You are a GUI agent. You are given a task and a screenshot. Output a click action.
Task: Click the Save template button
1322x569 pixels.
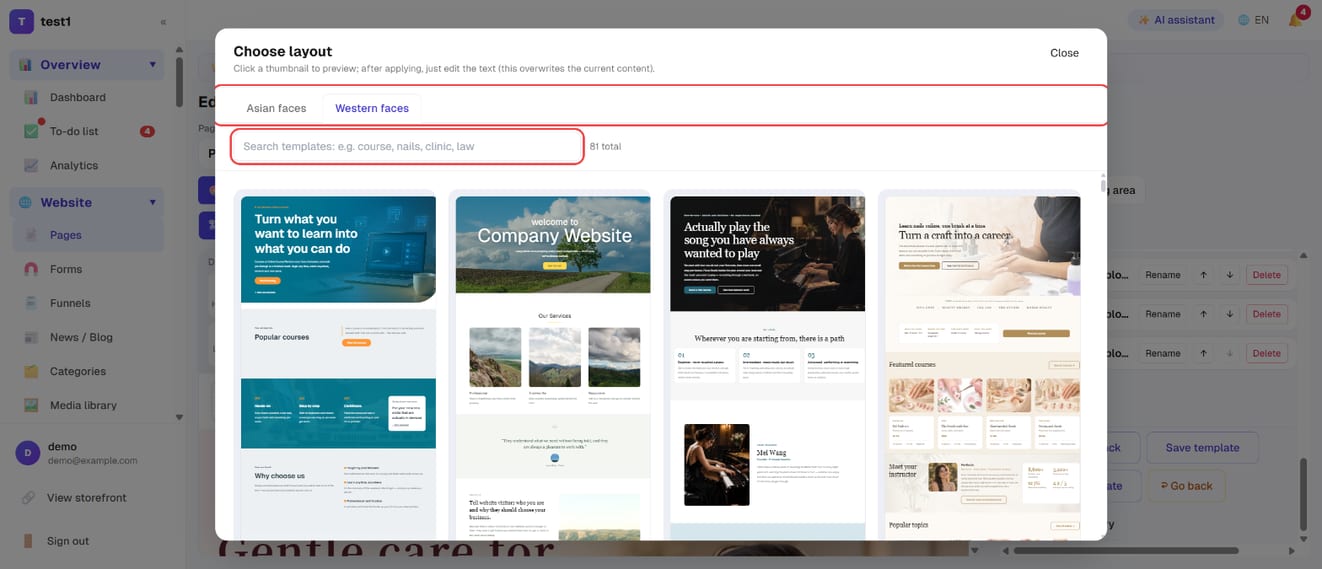(x=1202, y=448)
